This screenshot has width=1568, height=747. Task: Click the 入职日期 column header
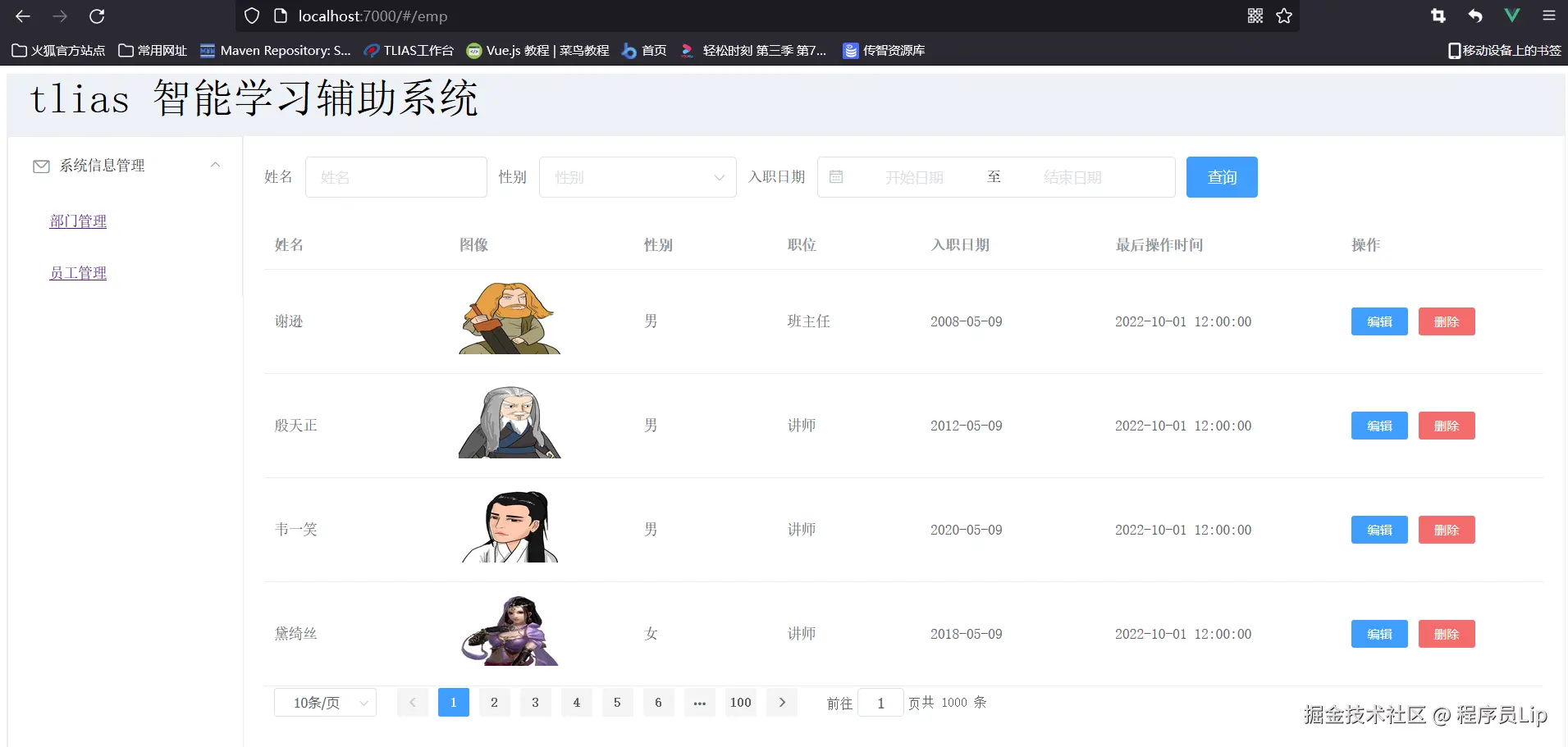(x=960, y=245)
